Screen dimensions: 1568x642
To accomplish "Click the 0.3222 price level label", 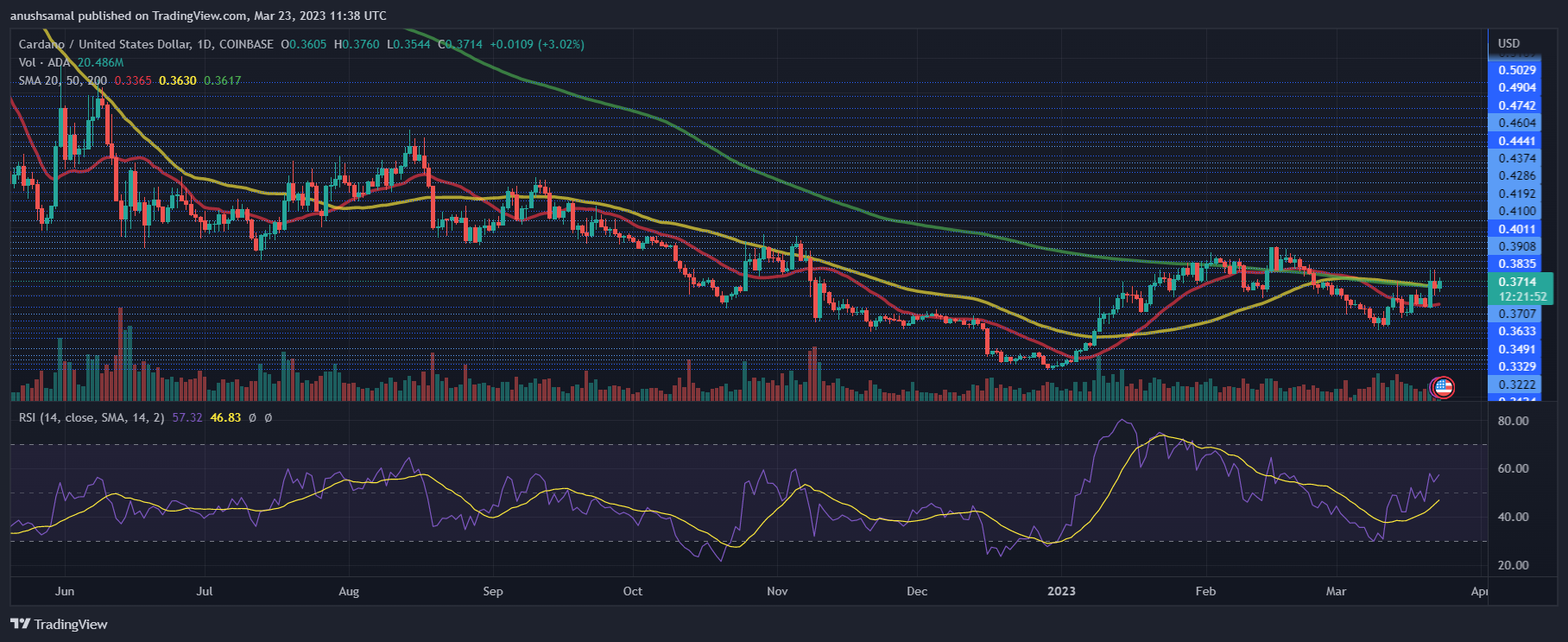I will 1517,385.
